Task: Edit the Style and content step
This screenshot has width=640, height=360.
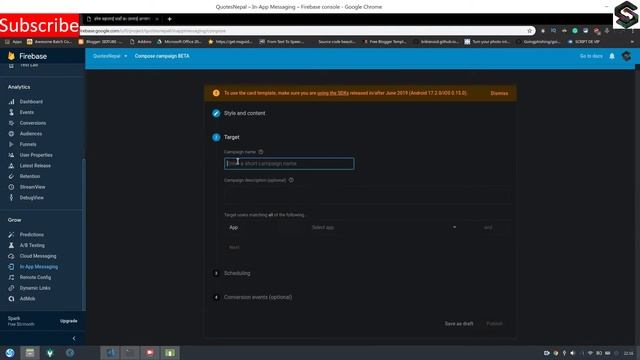Action: [216, 113]
